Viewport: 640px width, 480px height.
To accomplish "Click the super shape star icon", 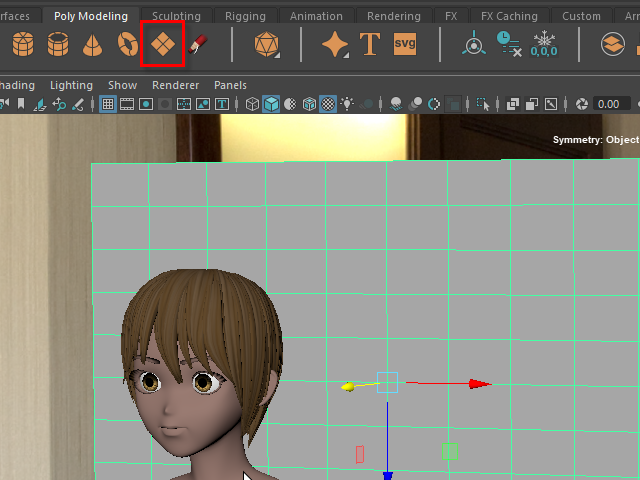I will [335, 44].
